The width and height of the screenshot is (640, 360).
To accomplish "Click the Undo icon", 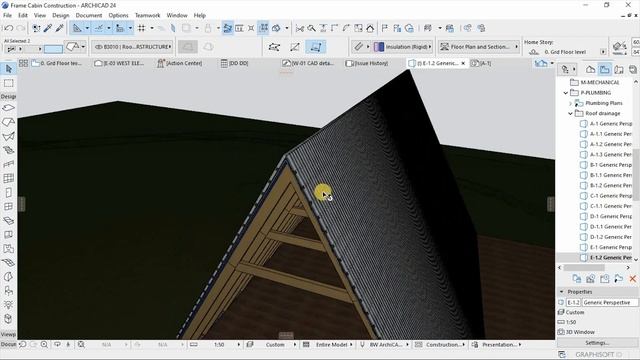I will coord(8,28).
